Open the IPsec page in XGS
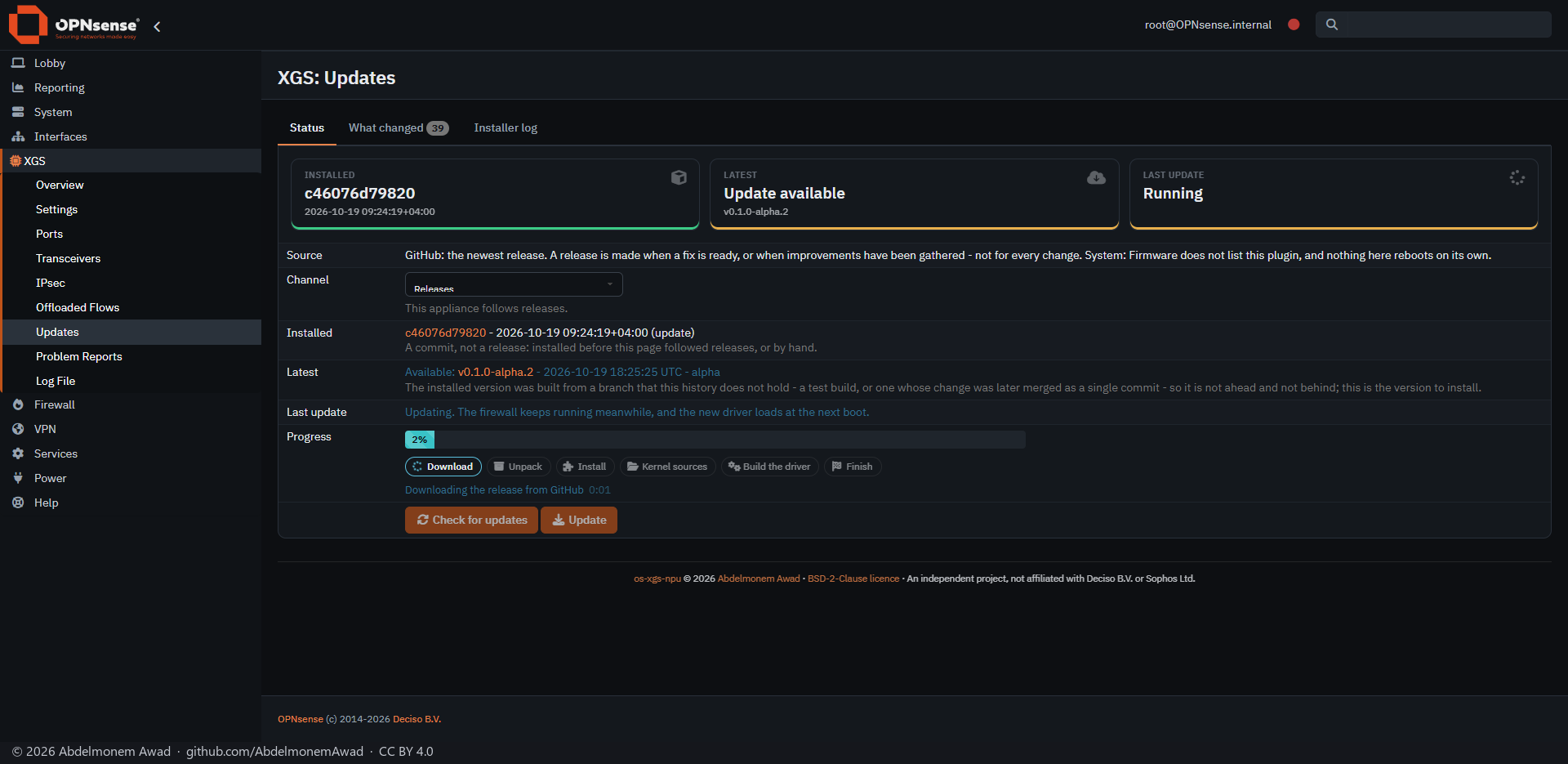This screenshot has width=1568, height=764. click(51, 283)
